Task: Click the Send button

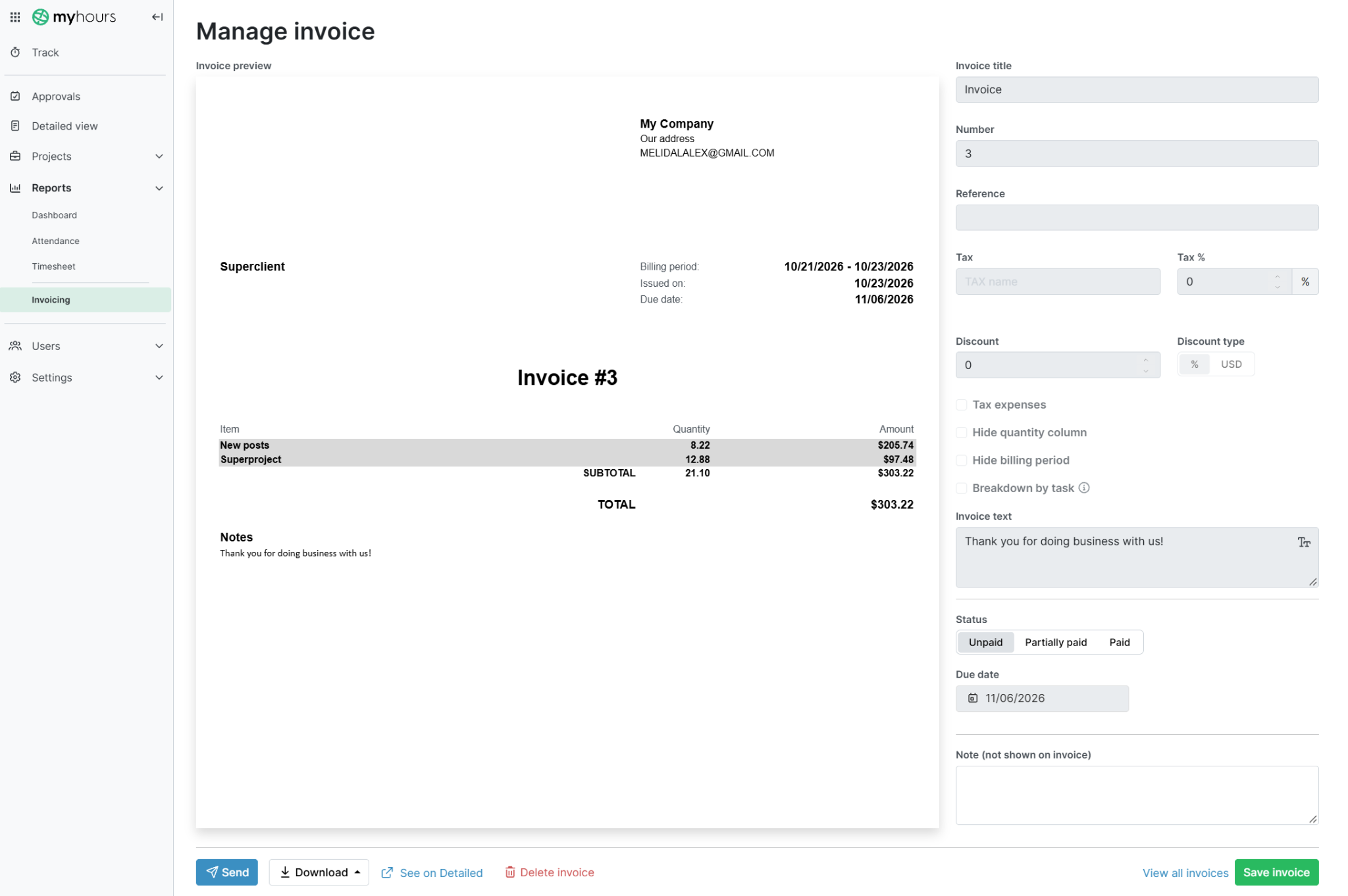Action: coord(227,872)
